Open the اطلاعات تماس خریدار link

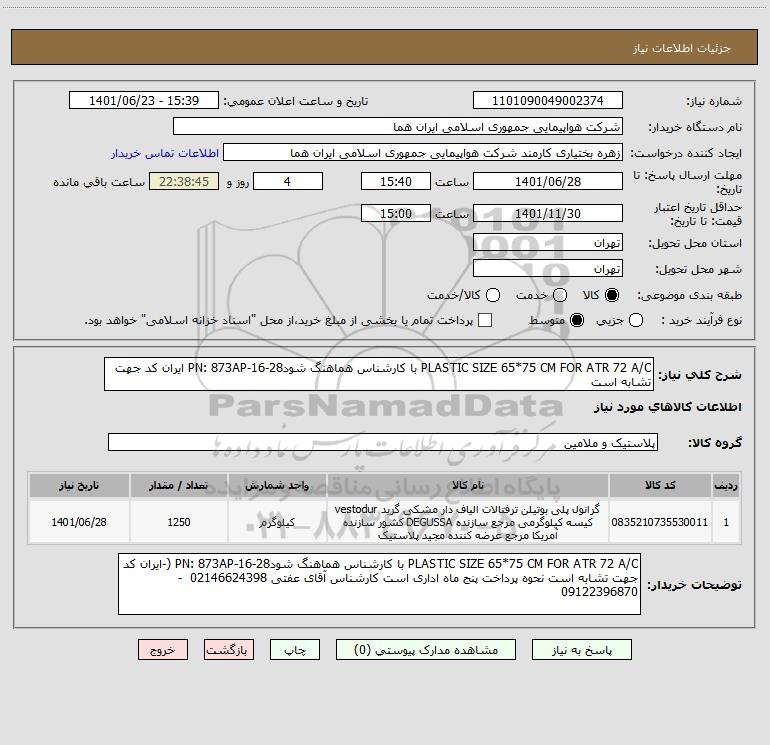click(165, 153)
